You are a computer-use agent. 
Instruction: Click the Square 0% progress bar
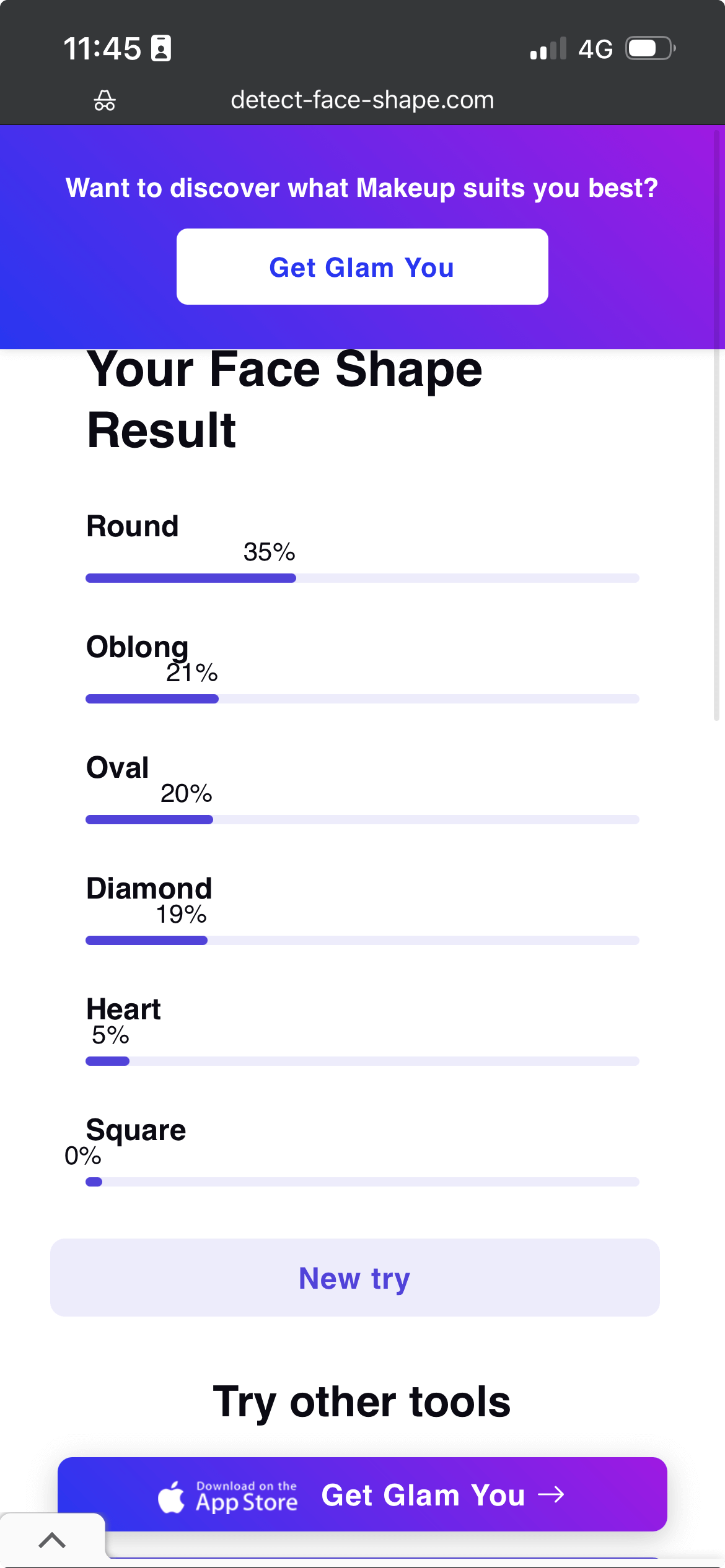362,1182
